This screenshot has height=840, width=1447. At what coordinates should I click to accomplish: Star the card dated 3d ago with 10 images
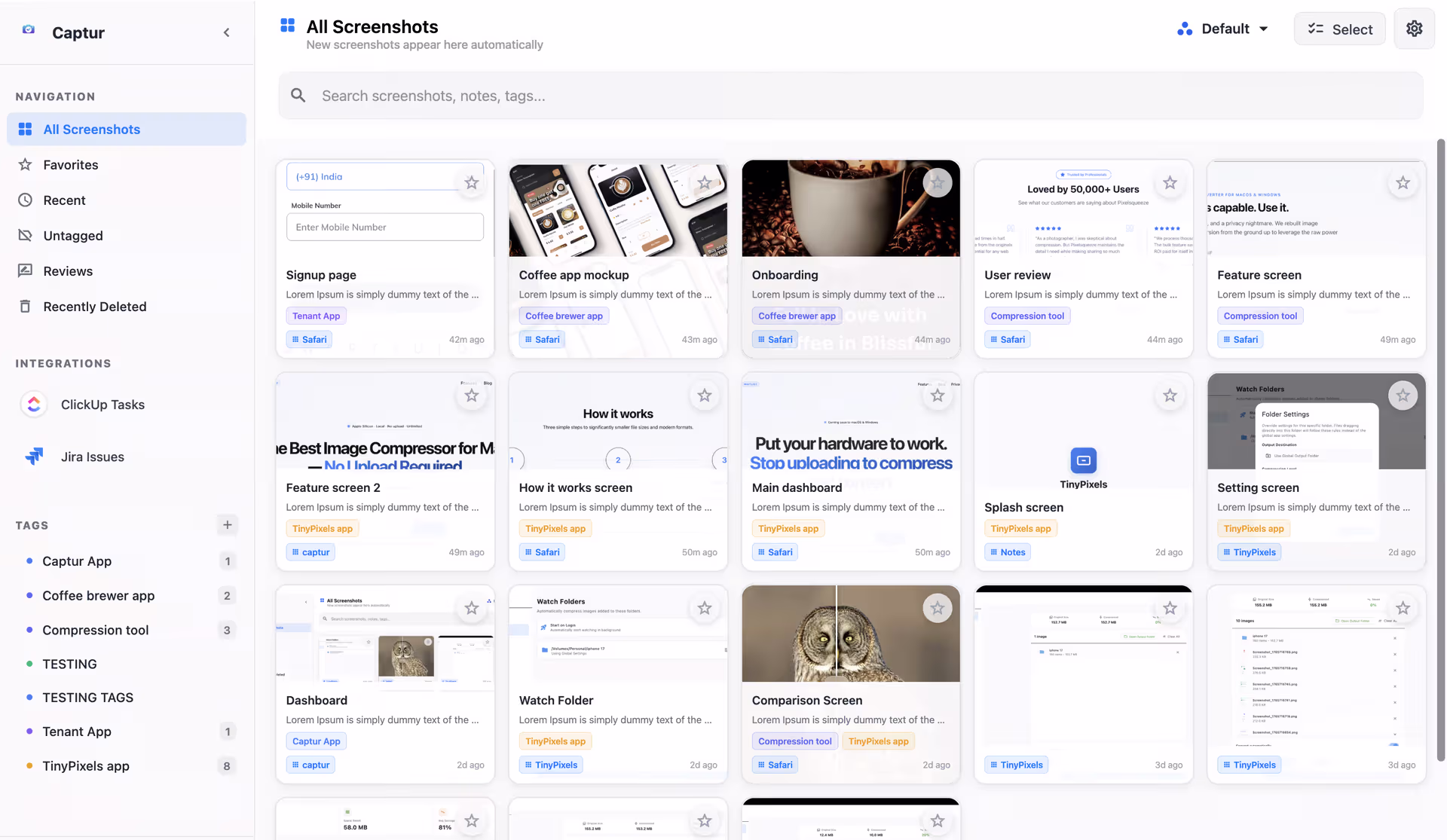pos(1403,607)
